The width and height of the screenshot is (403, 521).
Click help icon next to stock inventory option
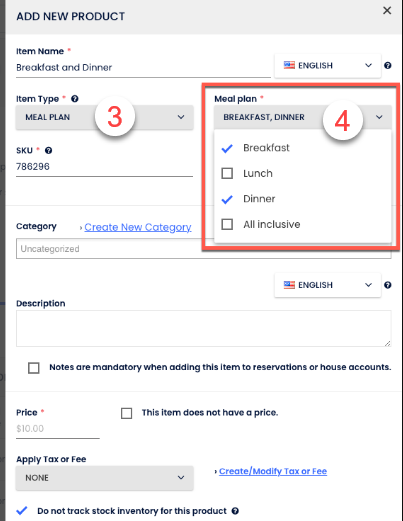[x=235, y=511]
